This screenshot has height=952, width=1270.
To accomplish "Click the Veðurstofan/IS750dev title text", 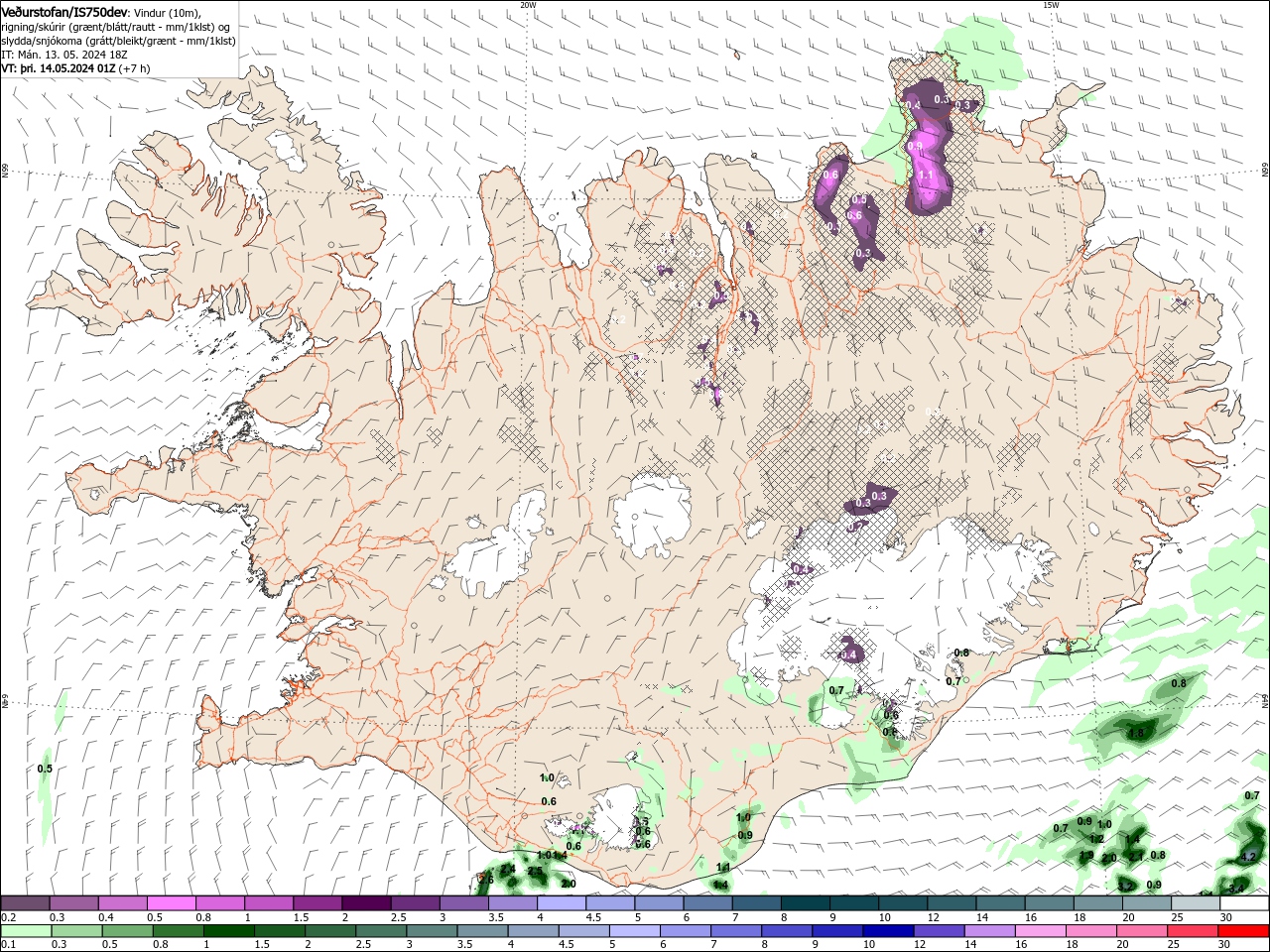I will pyautogui.click(x=63, y=11).
